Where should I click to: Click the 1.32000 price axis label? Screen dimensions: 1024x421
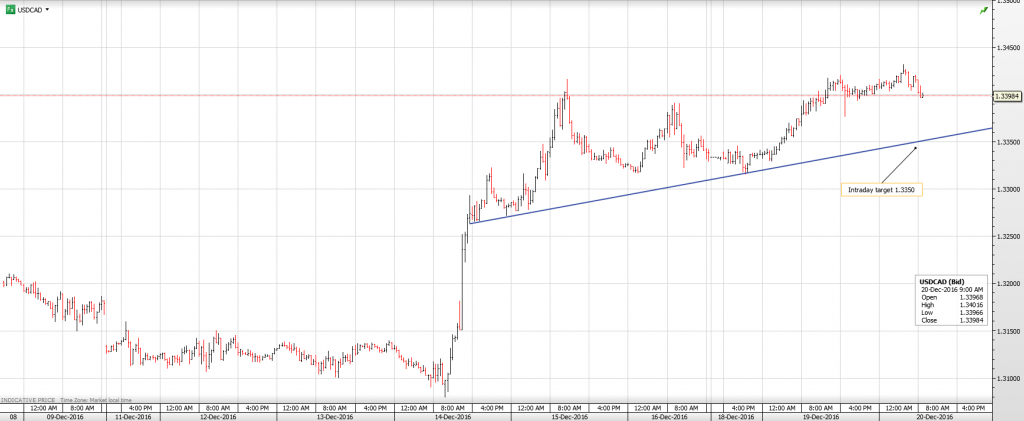tap(1007, 284)
